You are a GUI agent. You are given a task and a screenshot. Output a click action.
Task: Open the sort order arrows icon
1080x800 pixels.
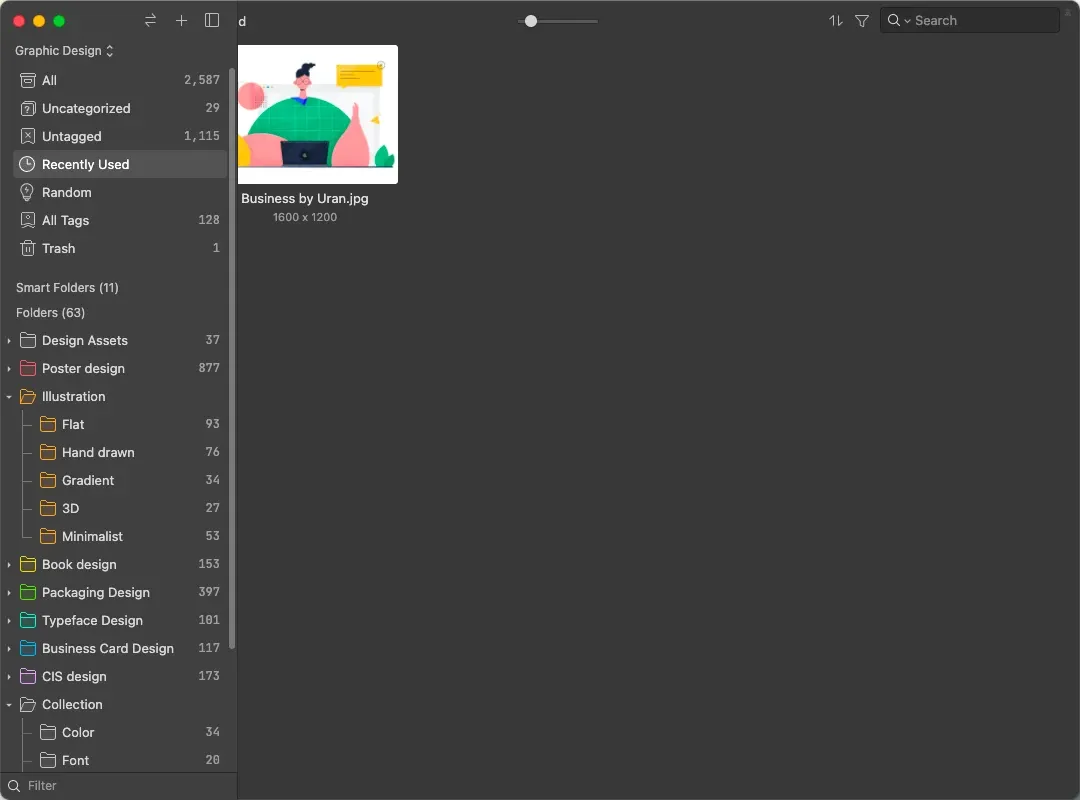click(836, 21)
